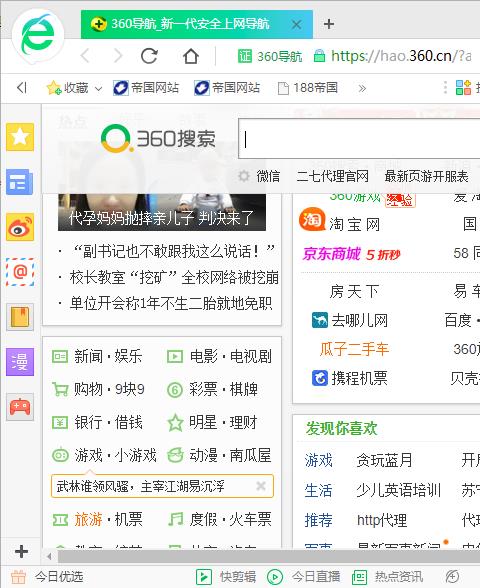
Task: Select the 360导航 browser tab
Action: point(197,24)
